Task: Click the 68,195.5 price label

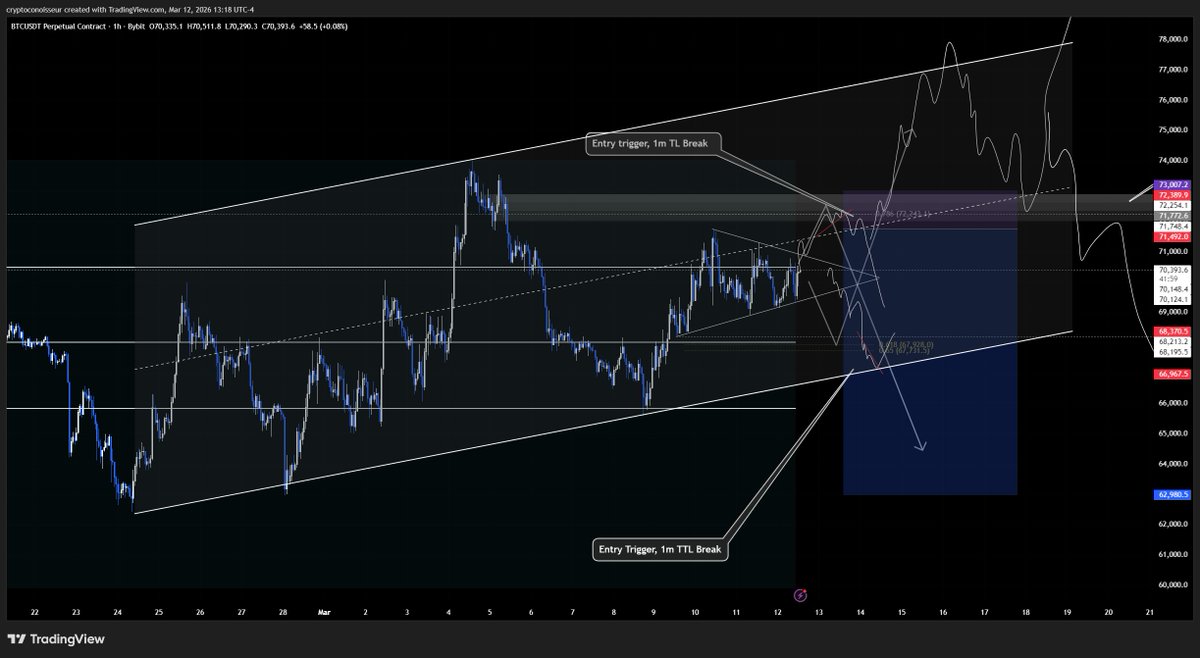Action: [x=1172, y=351]
